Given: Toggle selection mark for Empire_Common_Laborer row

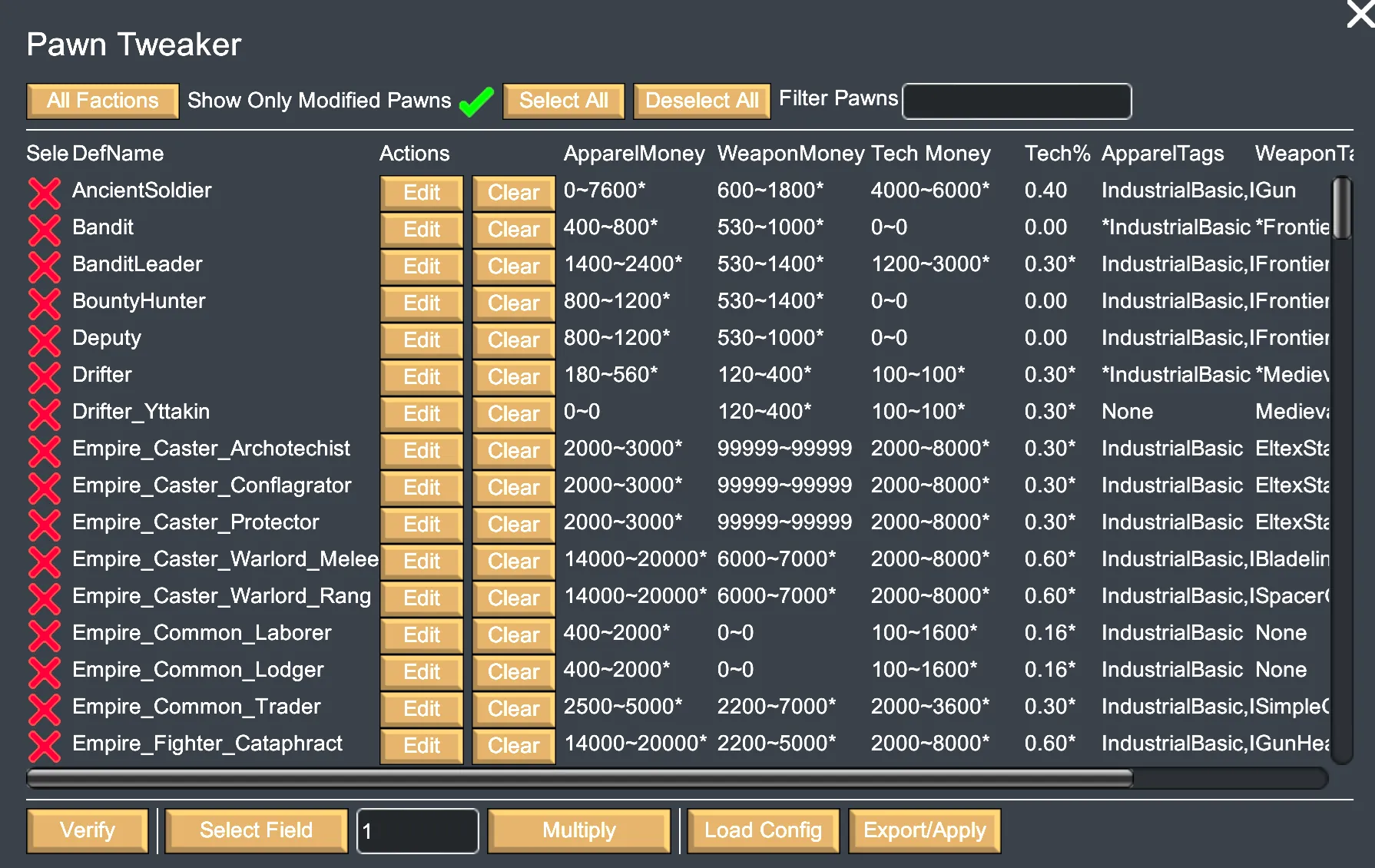Looking at the screenshot, I should 45,635.
